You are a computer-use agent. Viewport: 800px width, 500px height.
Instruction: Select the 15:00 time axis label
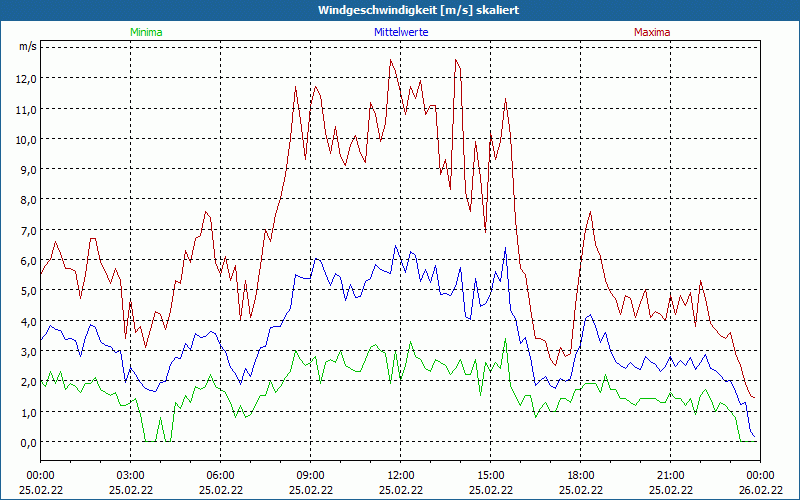click(491, 475)
